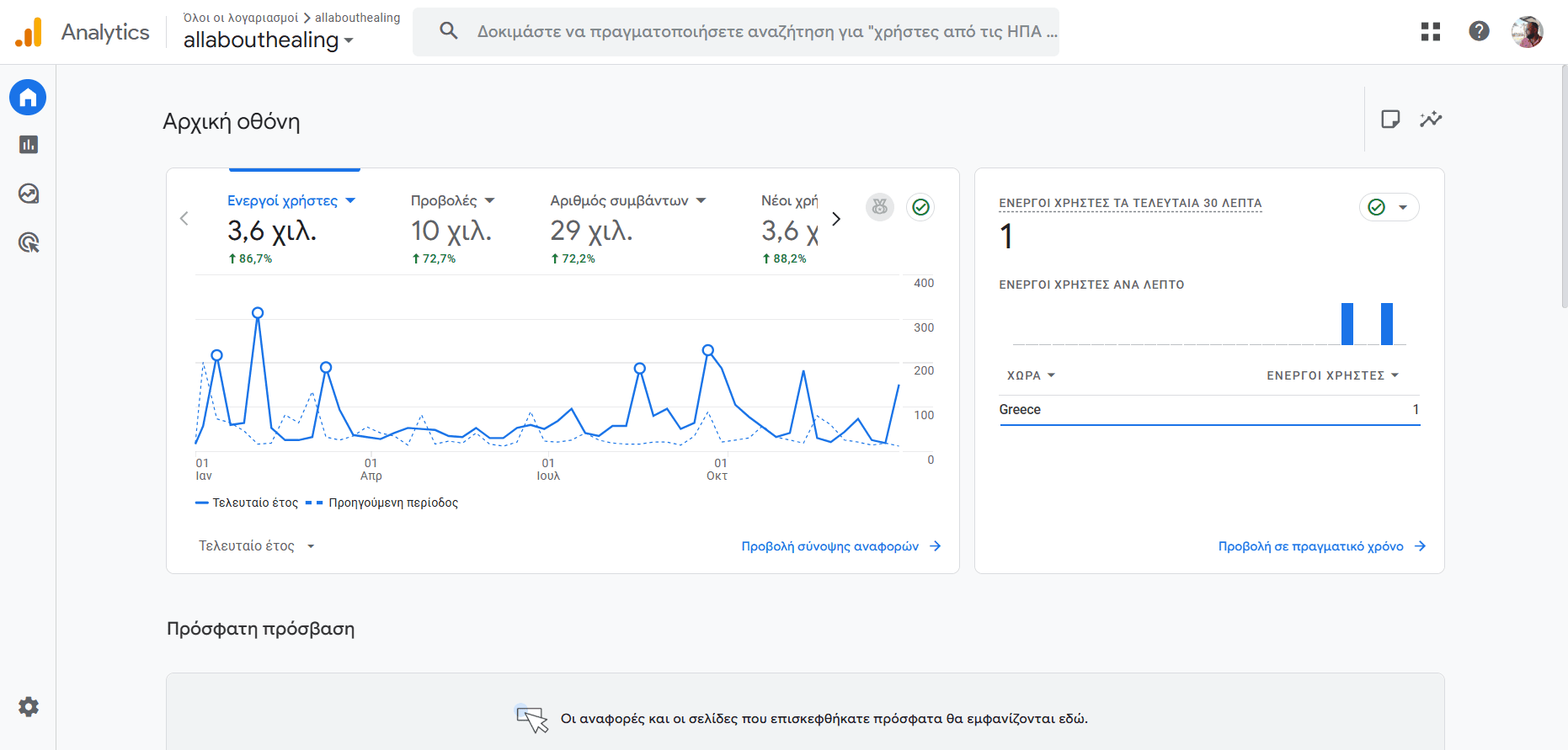Open the Google apps grid
The image size is (1568, 750).
[1430, 32]
